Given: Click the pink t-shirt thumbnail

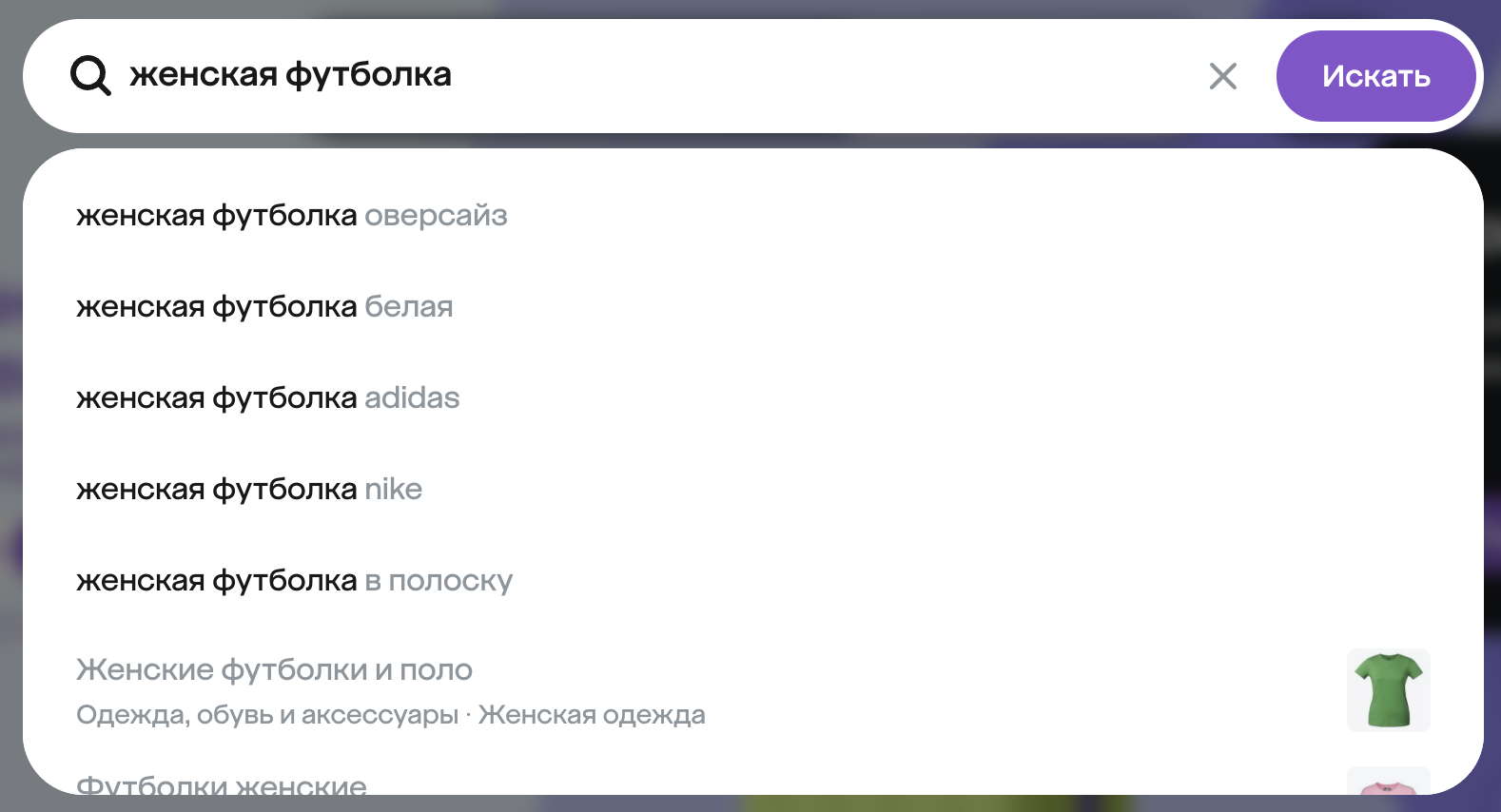Looking at the screenshot, I should pos(1389,782).
